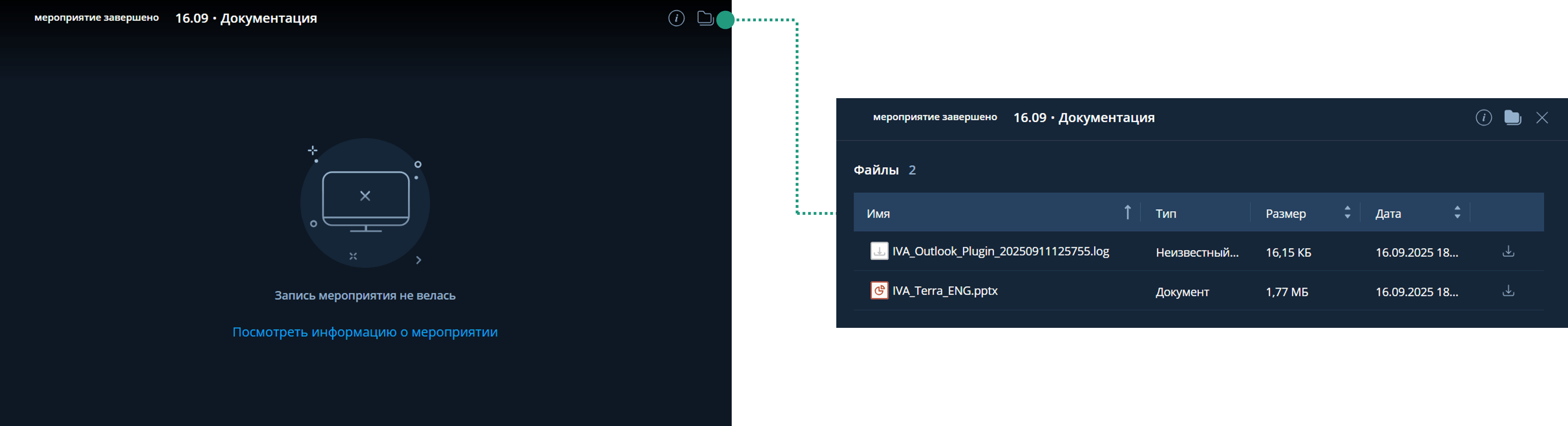Expand sort arrows in the Размер column

[1347, 212]
